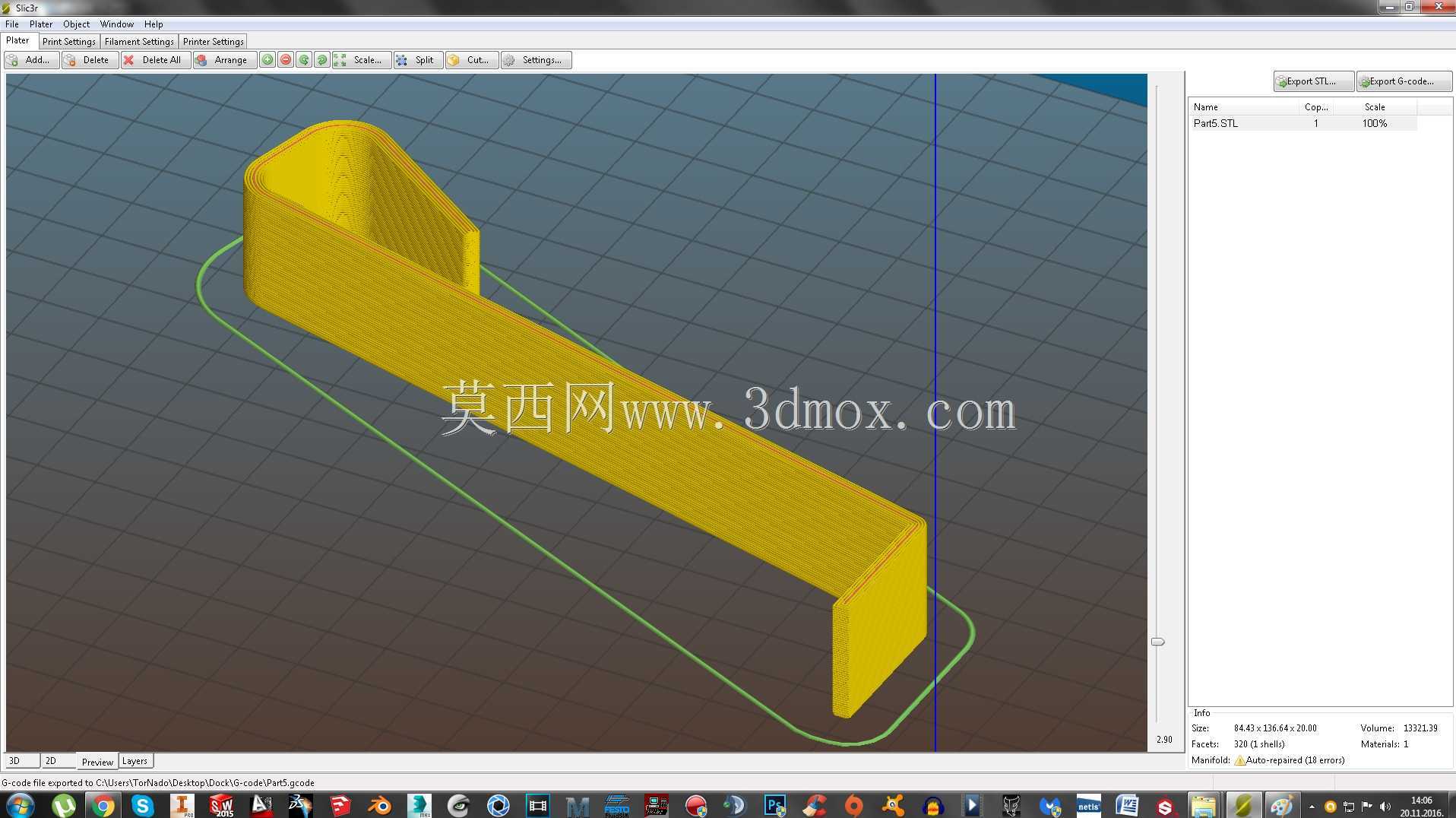
Task: Switch to the Layers view tab
Action: (135, 761)
